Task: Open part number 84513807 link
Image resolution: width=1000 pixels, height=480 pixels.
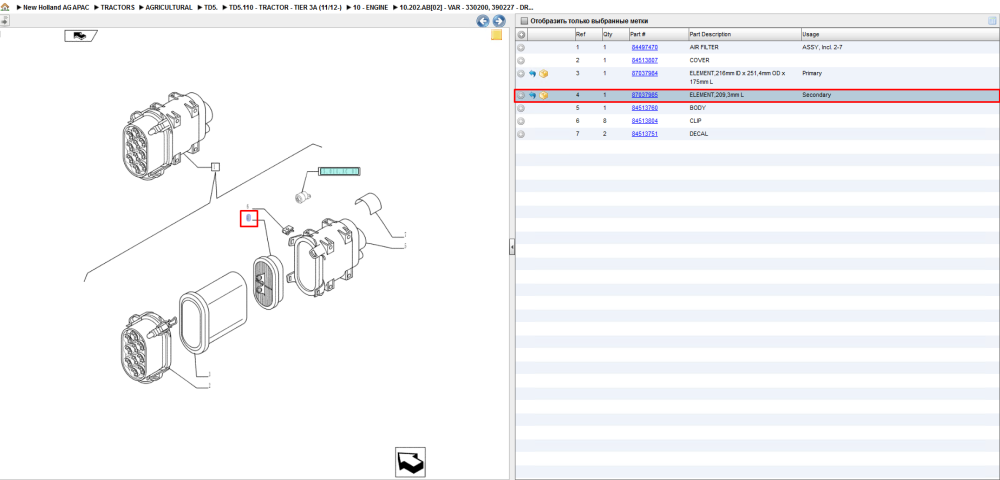Action: [645, 61]
